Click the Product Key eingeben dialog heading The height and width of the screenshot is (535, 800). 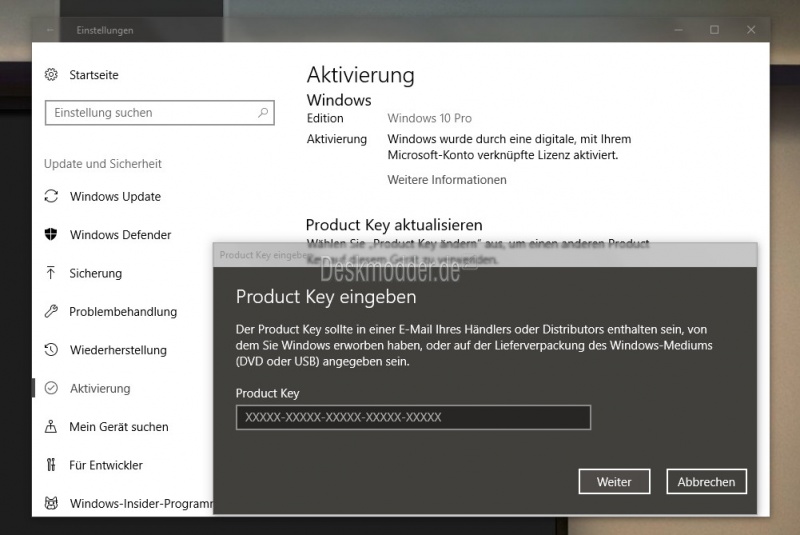(326, 297)
